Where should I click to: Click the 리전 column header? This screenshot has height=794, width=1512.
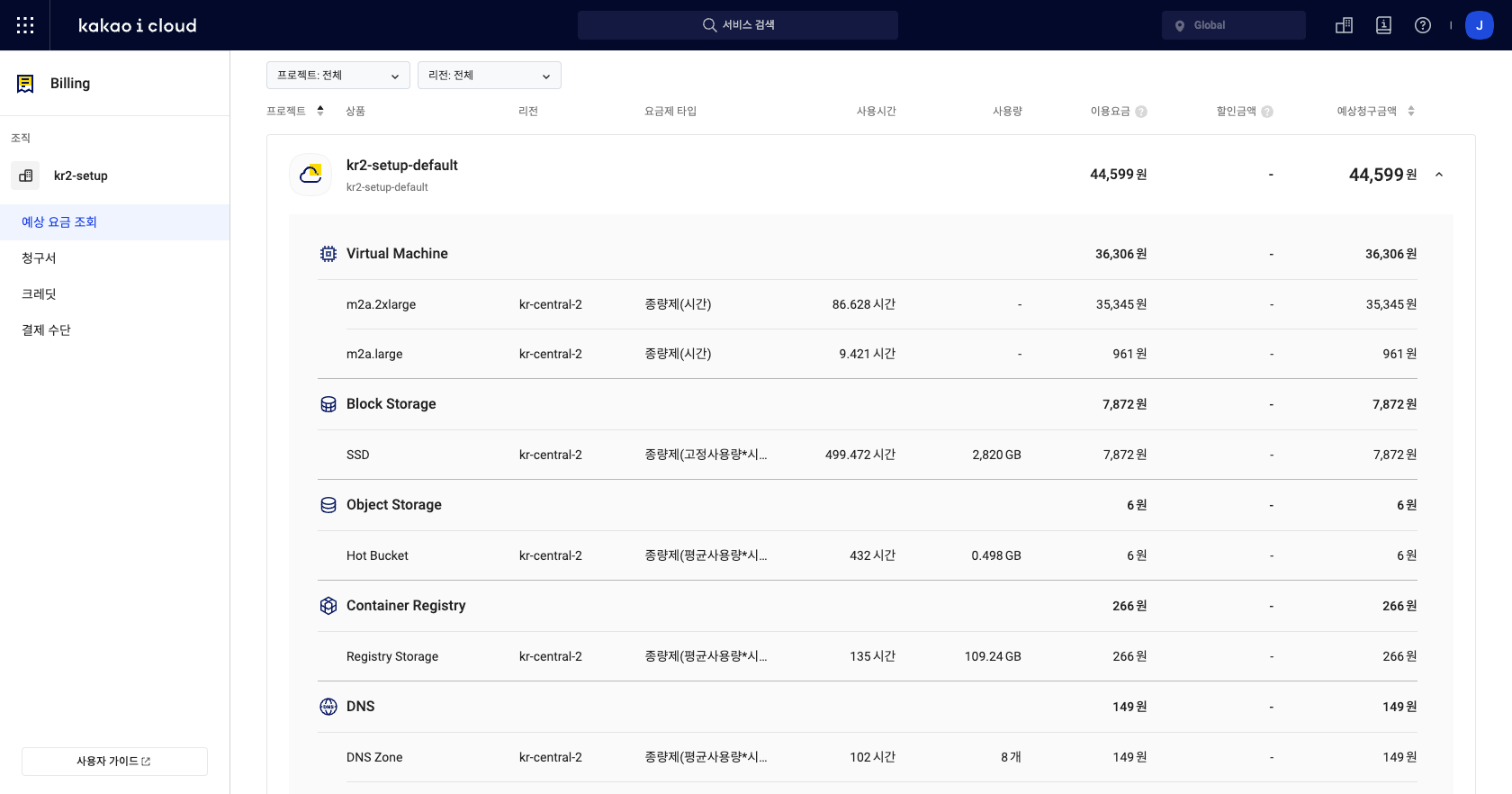click(x=528, y=112)
